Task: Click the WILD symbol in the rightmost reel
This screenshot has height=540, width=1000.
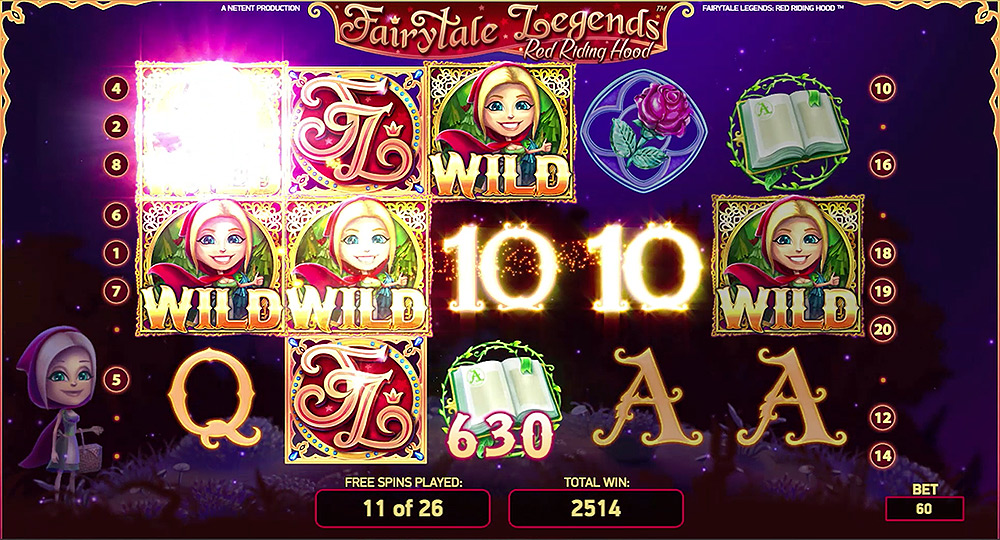Action: tap(788, 265)
